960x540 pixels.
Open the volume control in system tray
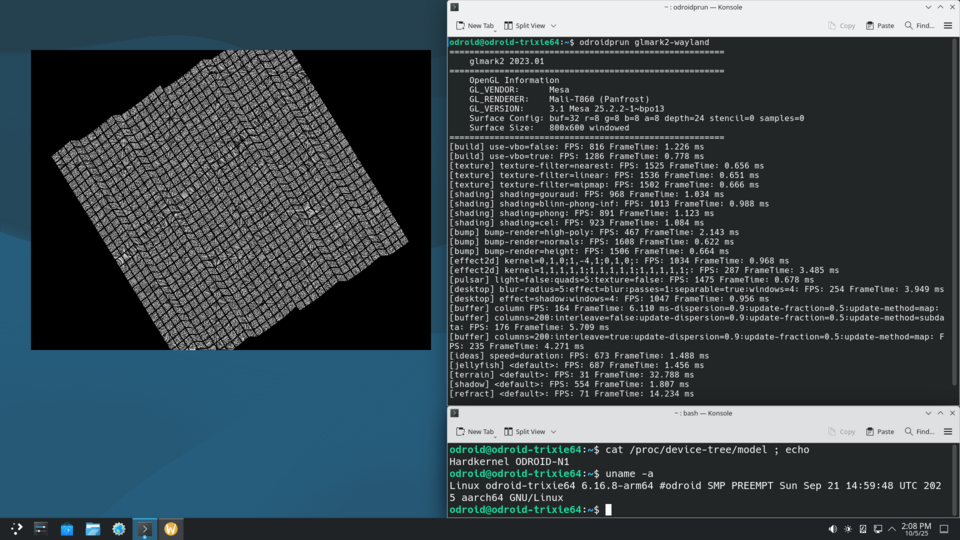(833, 528)
